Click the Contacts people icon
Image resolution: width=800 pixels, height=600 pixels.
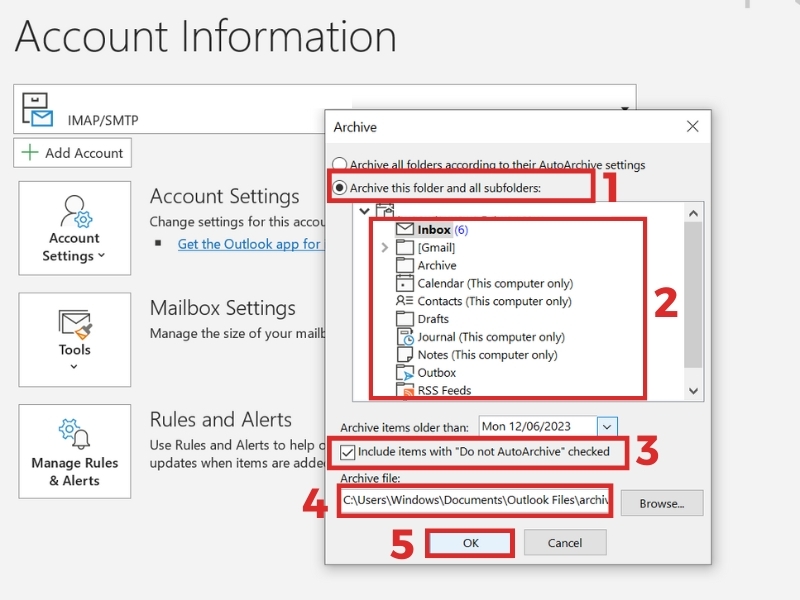pos(405,301)
